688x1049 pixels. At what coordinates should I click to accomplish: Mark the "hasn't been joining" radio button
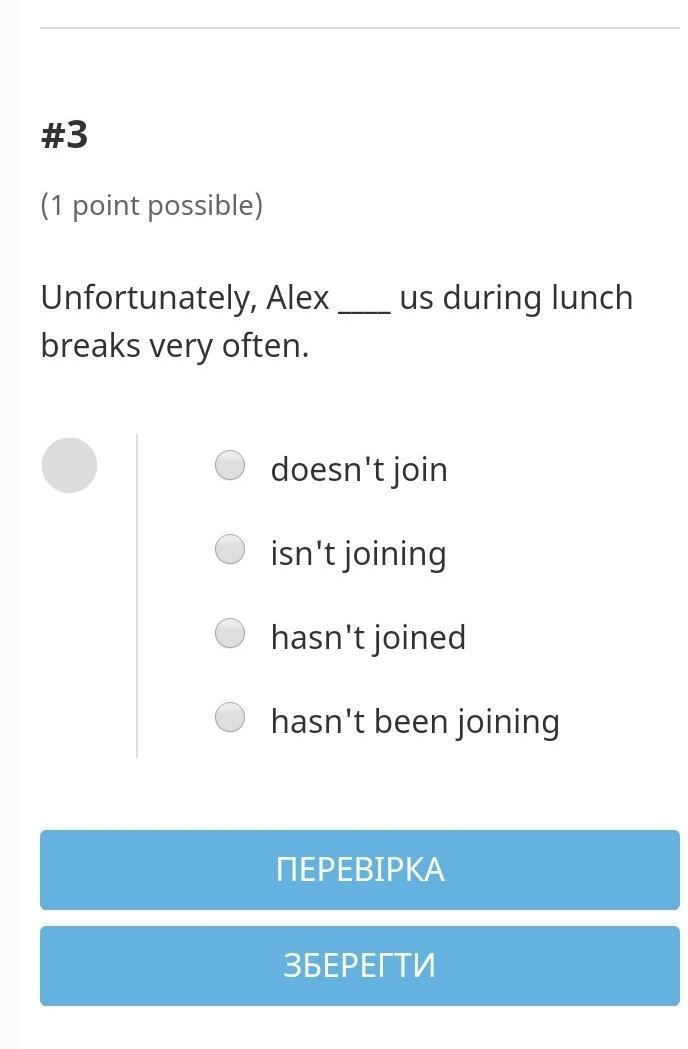click(230, 717)
